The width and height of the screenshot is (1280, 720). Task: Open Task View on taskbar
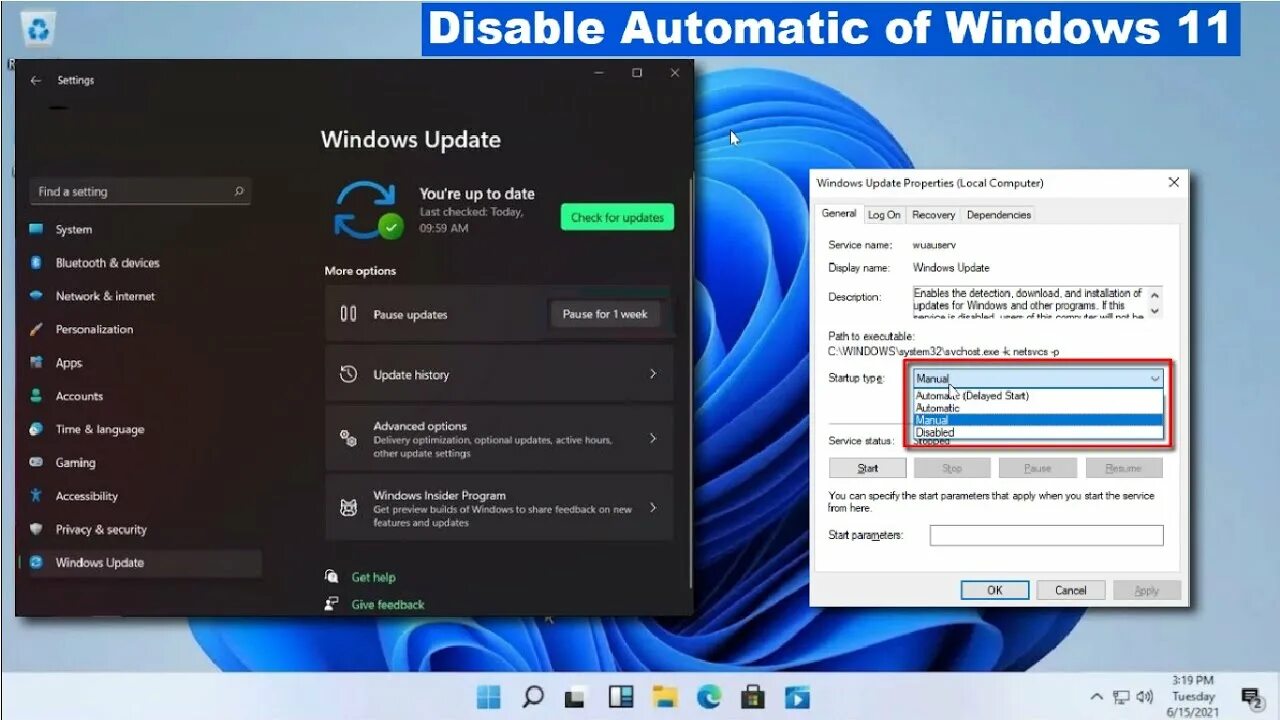575,697
